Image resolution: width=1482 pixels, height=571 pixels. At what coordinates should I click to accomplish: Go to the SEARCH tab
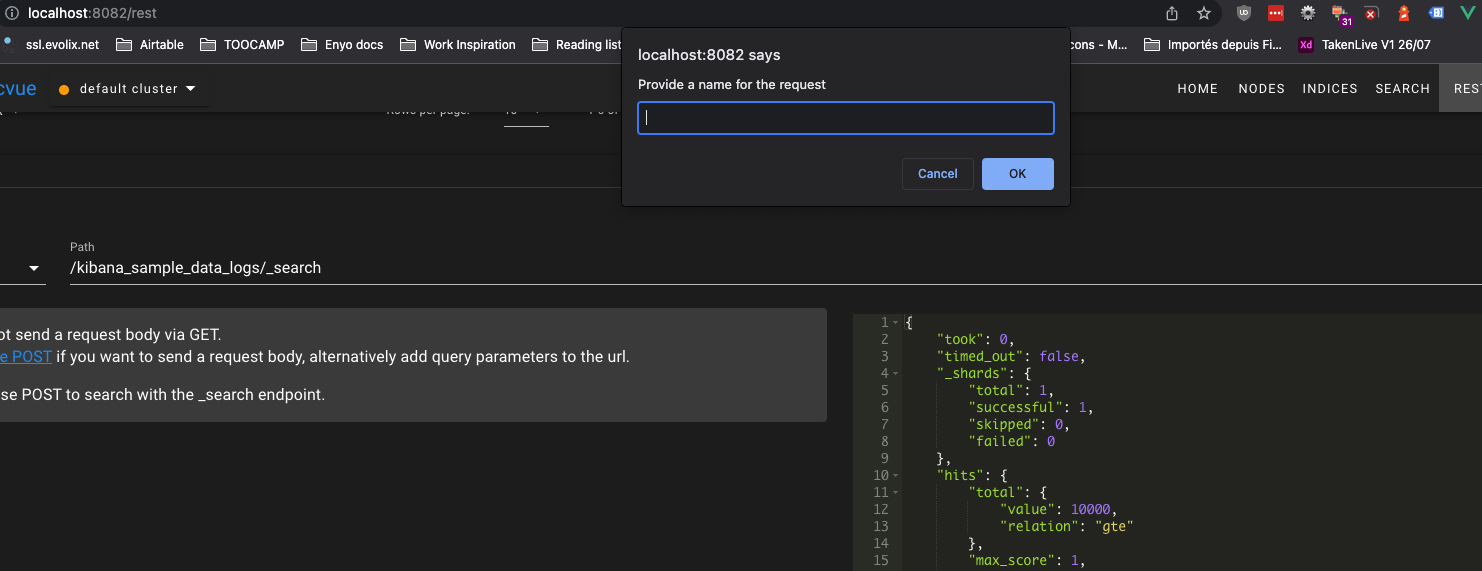[x=1402, y=88]
